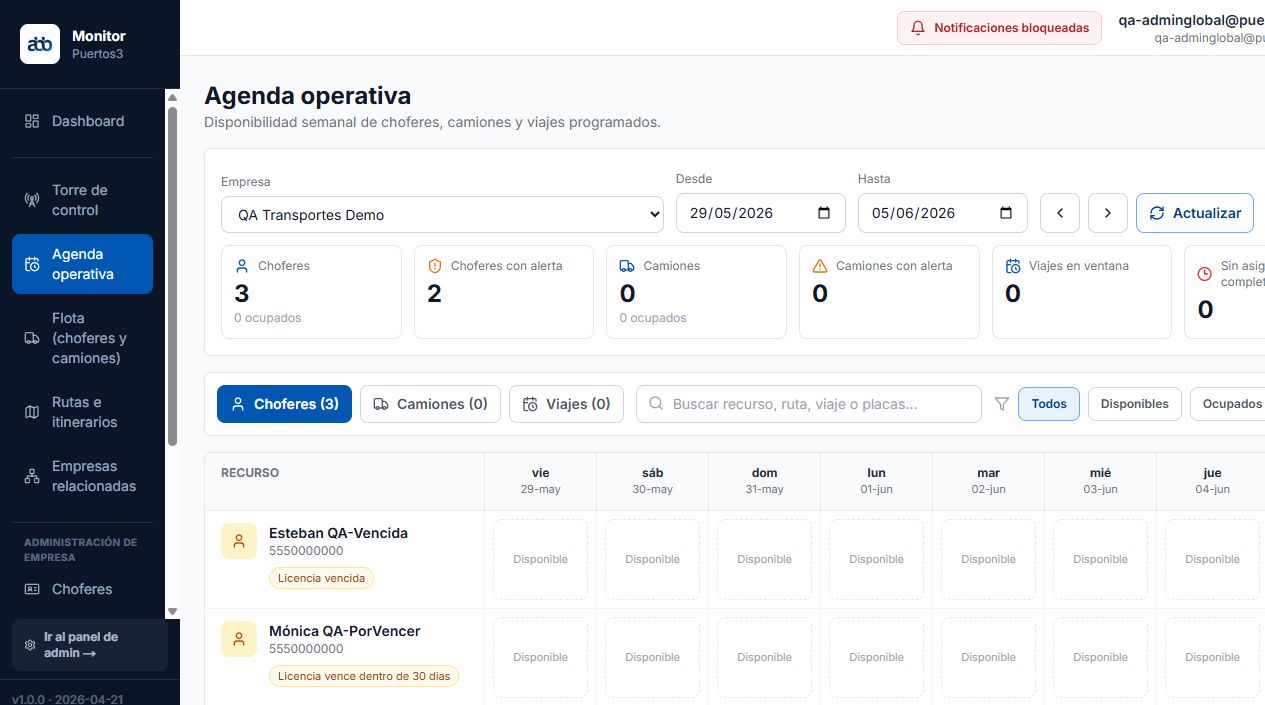Screen dimensions: 1265x705
Task: Click the Notificaciones bloqueadas badge
Action: (999, 28)
